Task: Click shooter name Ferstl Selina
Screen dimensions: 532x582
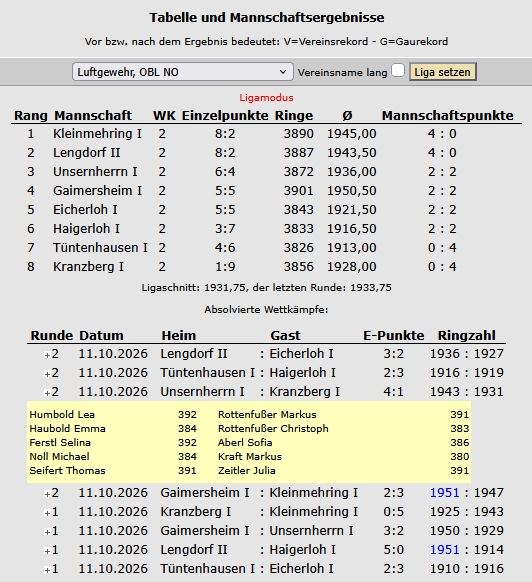Action: tap(60, 442)
